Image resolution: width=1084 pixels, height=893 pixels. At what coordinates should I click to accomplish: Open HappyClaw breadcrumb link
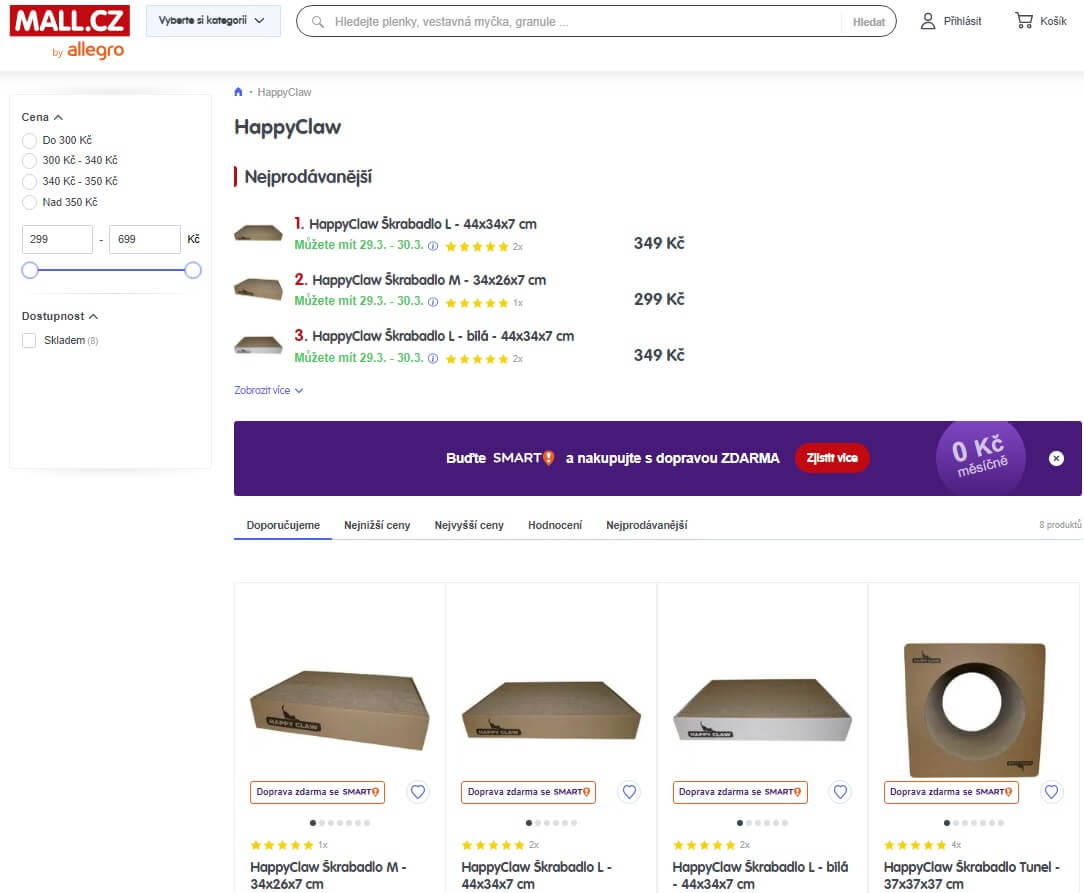tap(284, 92)
